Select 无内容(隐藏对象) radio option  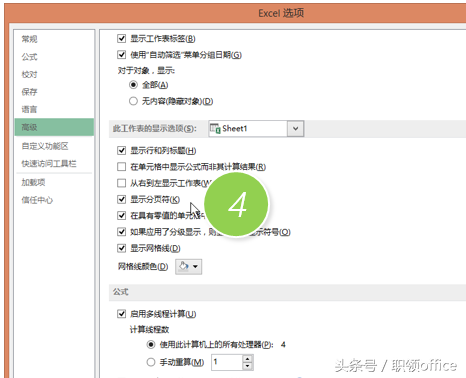(x=133, y=101)
